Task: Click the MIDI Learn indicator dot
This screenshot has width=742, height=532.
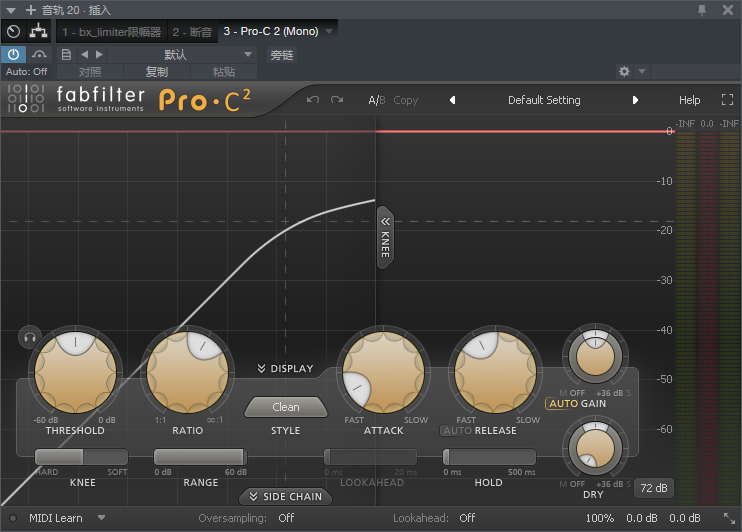Action: (x=13, y=518)
